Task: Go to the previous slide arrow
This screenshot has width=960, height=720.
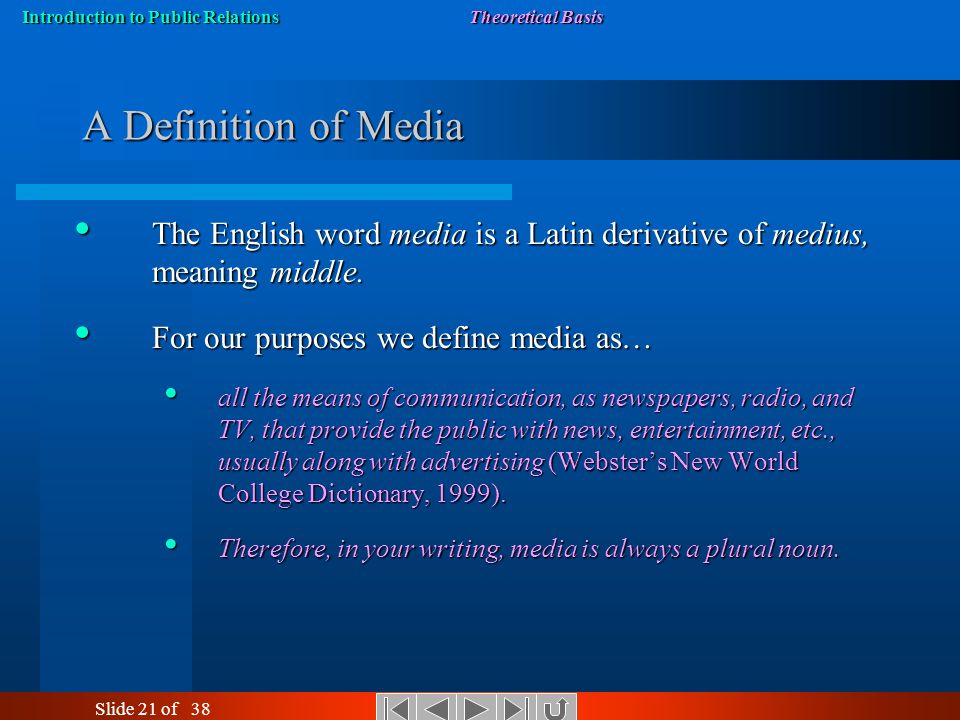Action: [437, 708]
